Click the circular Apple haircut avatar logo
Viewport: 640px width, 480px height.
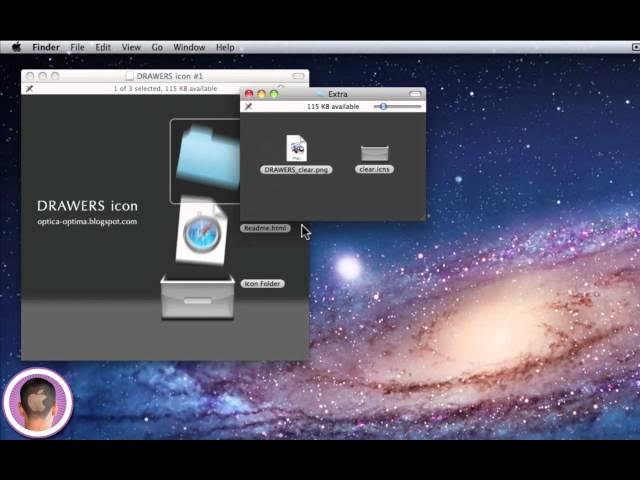[38, 403]
